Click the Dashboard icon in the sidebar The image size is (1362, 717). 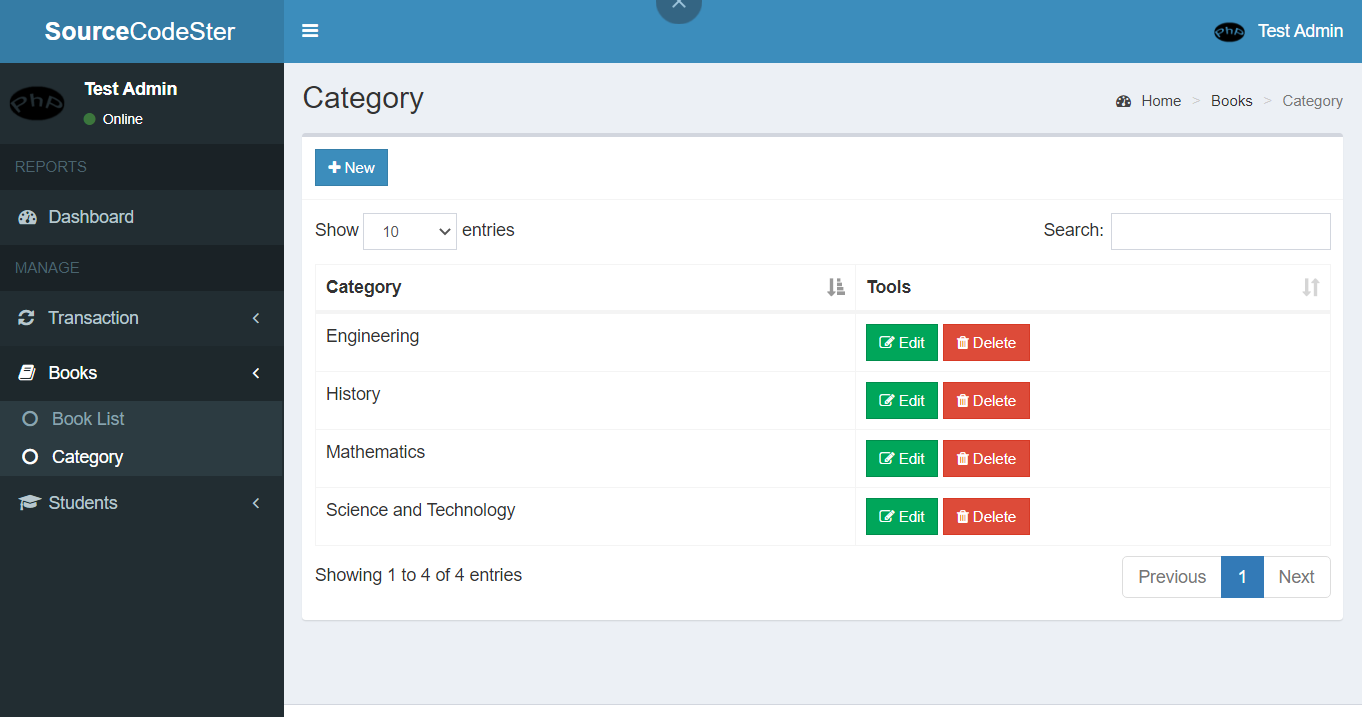(x=28, y=217)
